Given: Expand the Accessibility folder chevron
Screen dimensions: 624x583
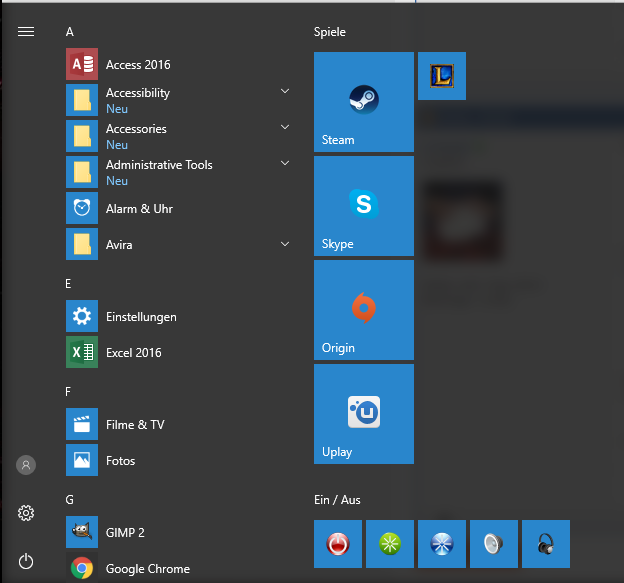Looking at the screenshot, I should [x=285, y=91].
